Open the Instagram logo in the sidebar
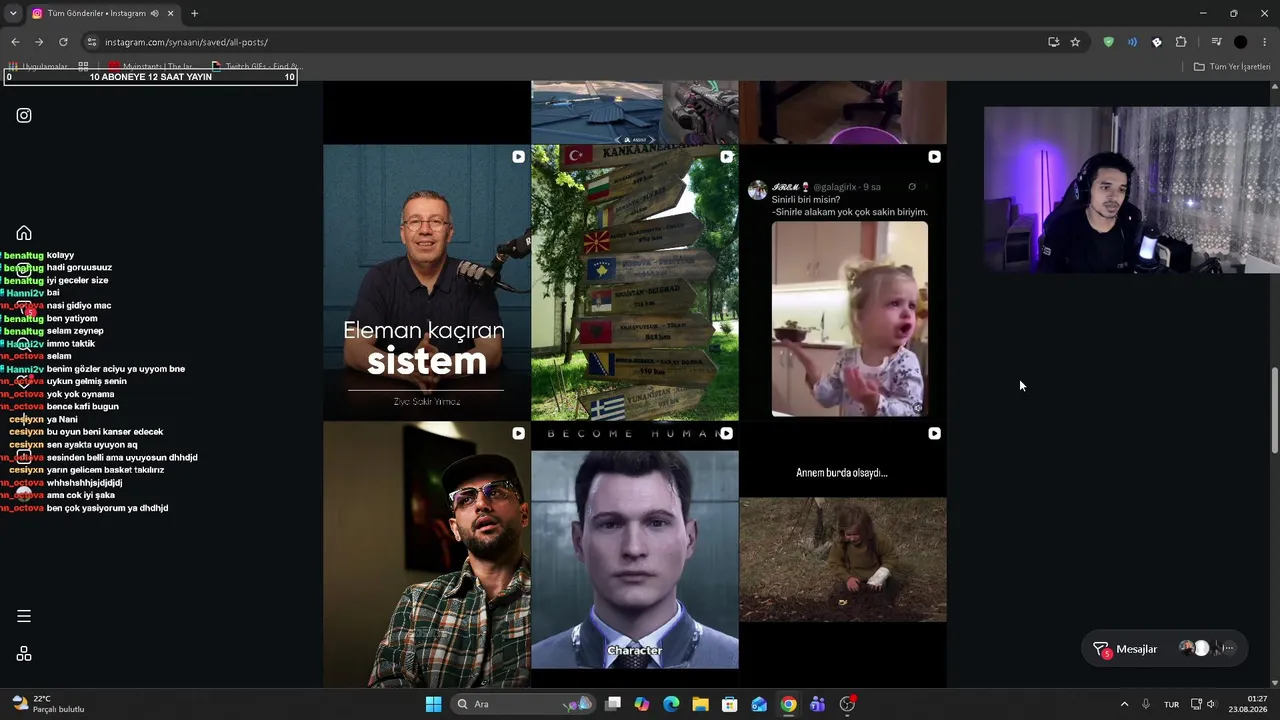 click(24, 115)
